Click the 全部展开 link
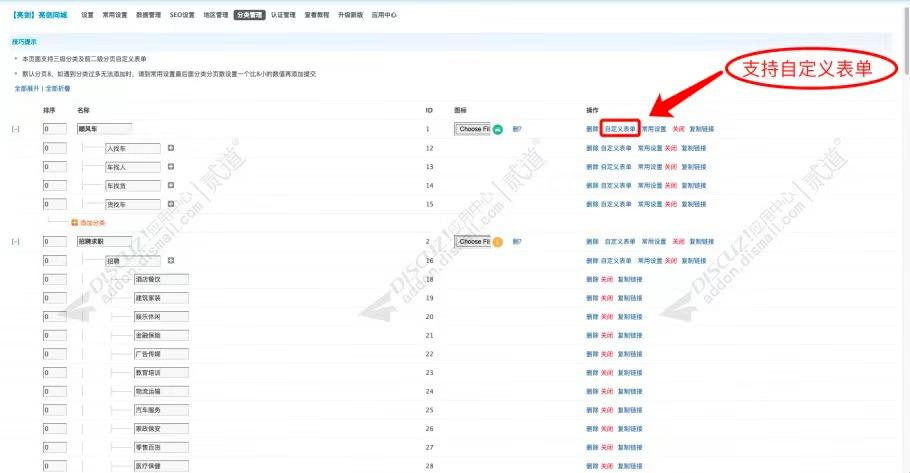 click(27, 89)
